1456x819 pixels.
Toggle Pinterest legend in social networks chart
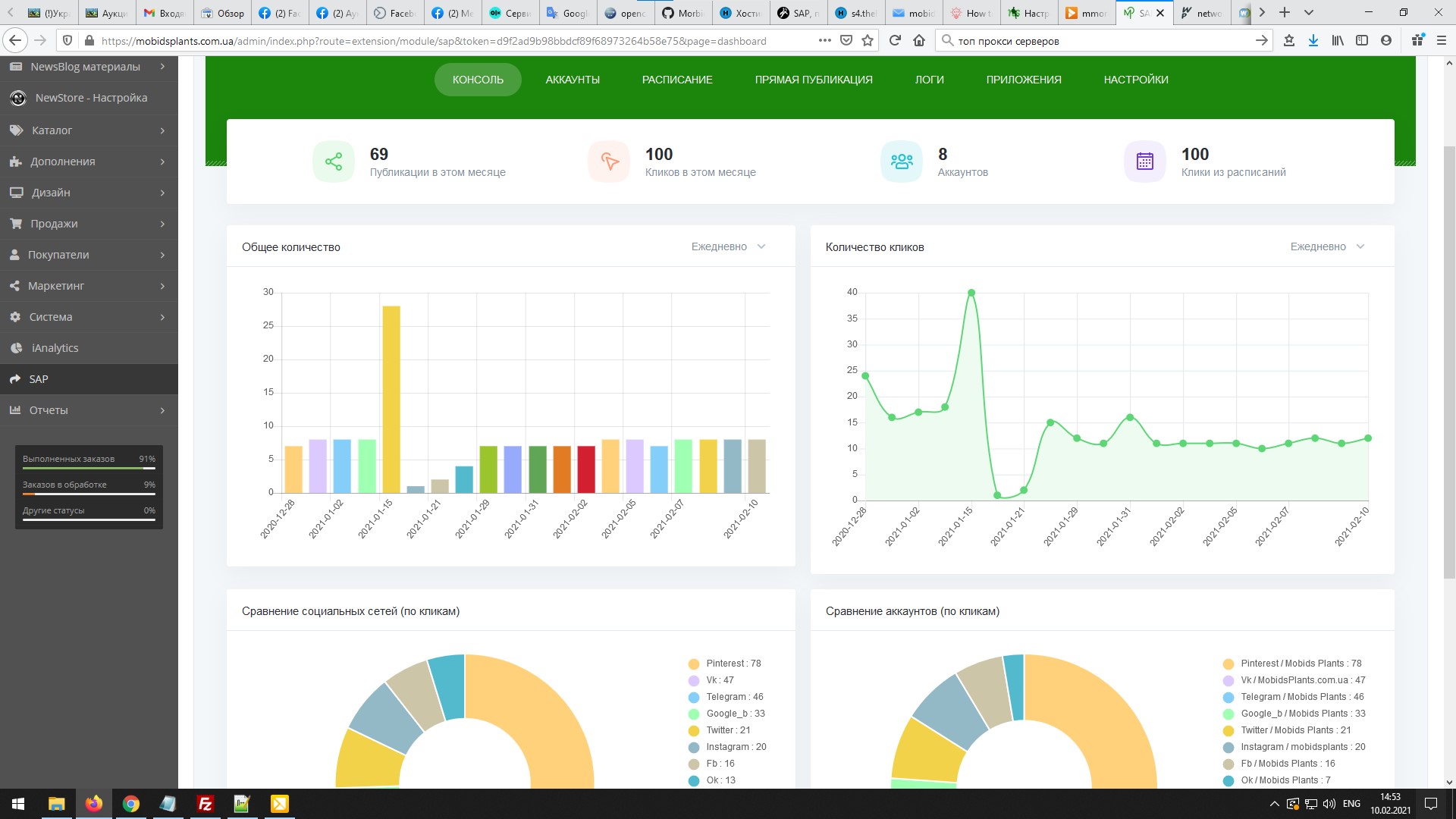(x=725, y=664)
